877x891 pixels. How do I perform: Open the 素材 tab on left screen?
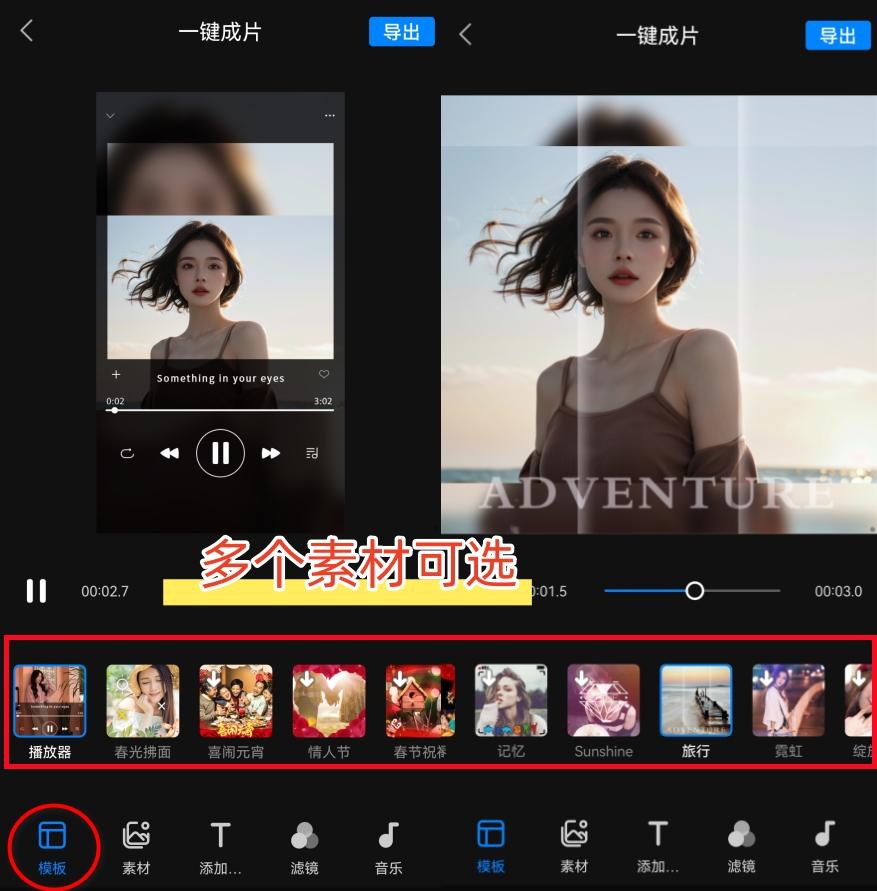pos(136,848)
